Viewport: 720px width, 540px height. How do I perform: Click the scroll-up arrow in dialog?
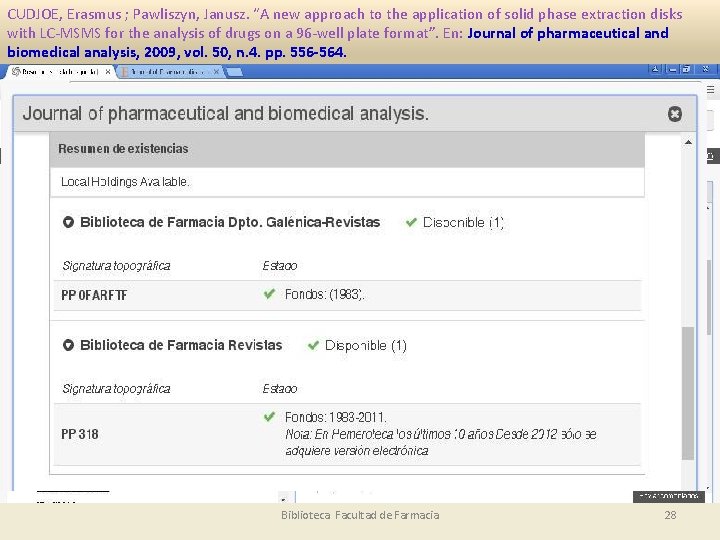(x=688, y=142)
